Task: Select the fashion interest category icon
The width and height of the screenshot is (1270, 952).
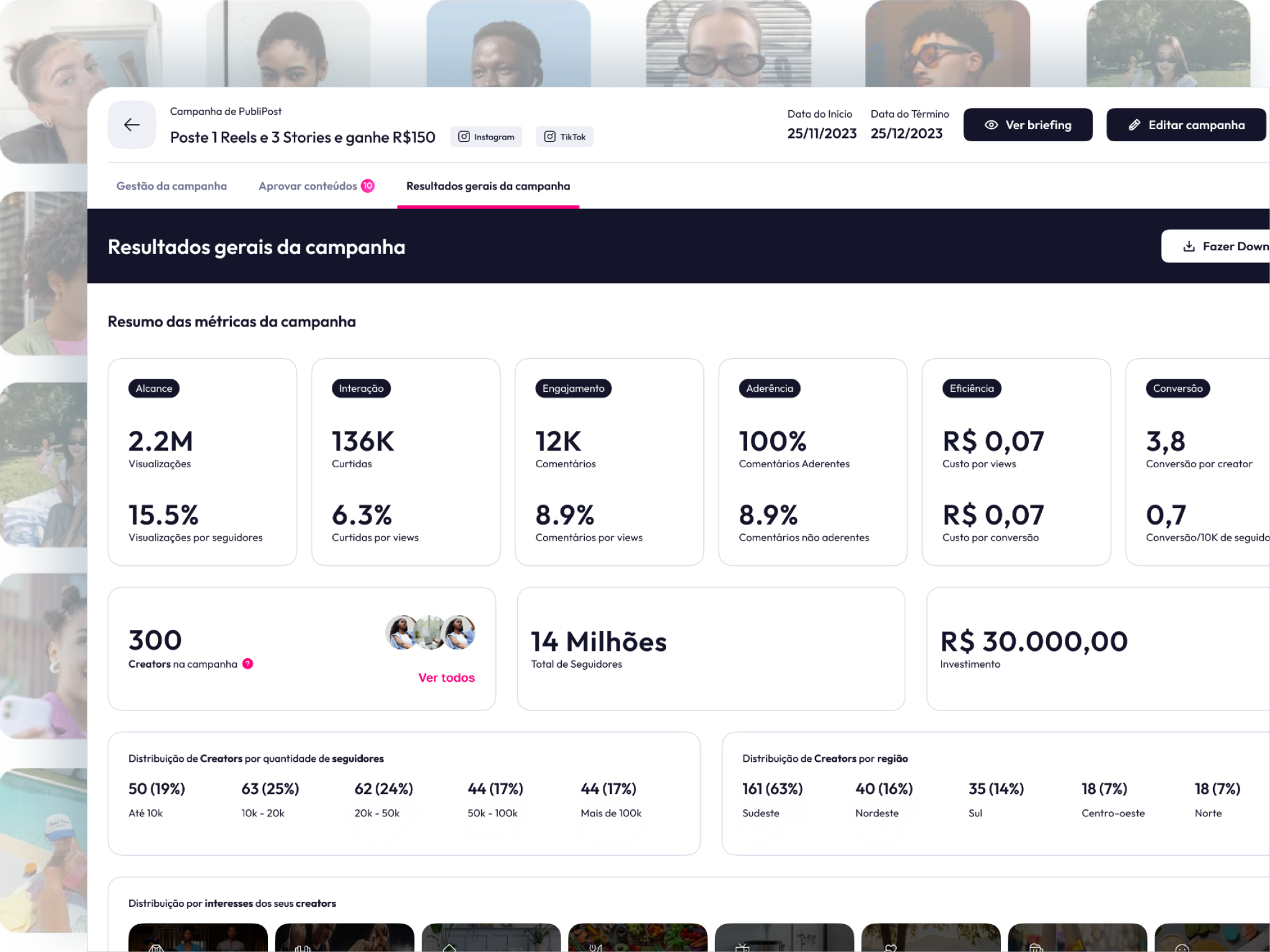Action: point(155,947)
